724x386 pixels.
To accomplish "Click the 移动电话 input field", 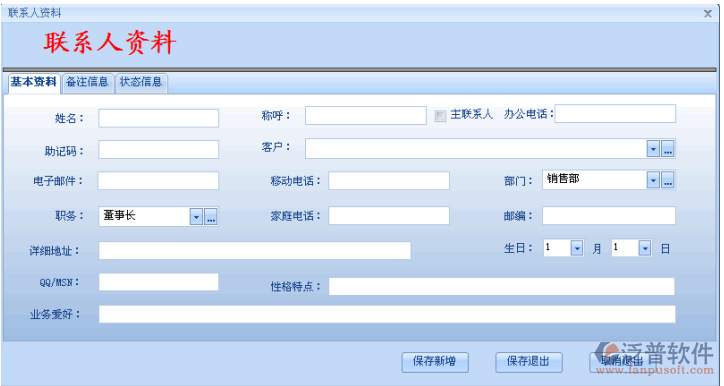I will click(389, 181).
